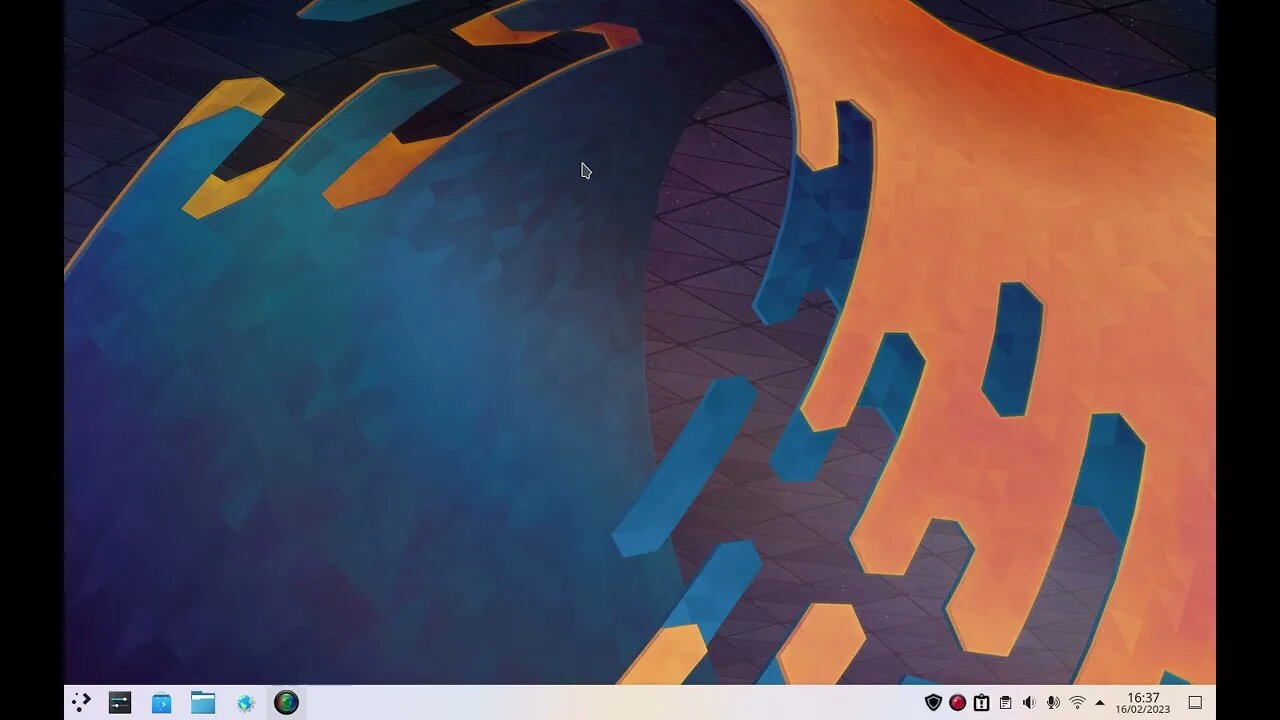Click the microphone tray icon
The image size is (1280, 720).
coord(1053,703)
